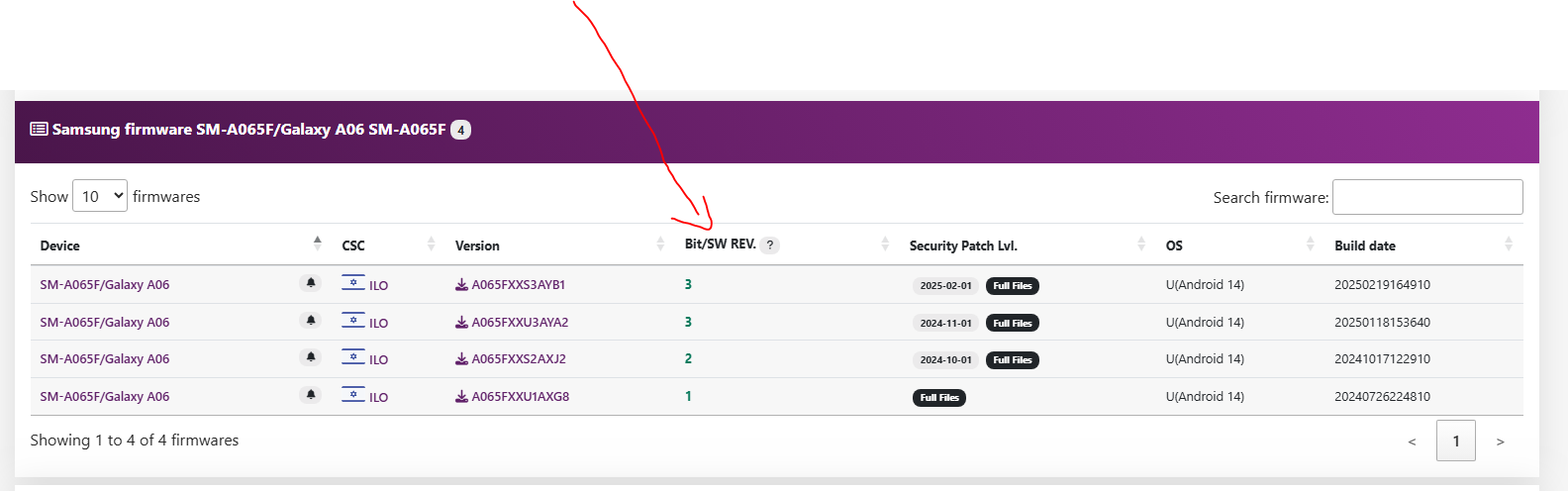Open SM-A065F/Galaxy A06 link in A065FXXU1AXG8 row
Screen dimensions: 1568x491
[105, 396]
